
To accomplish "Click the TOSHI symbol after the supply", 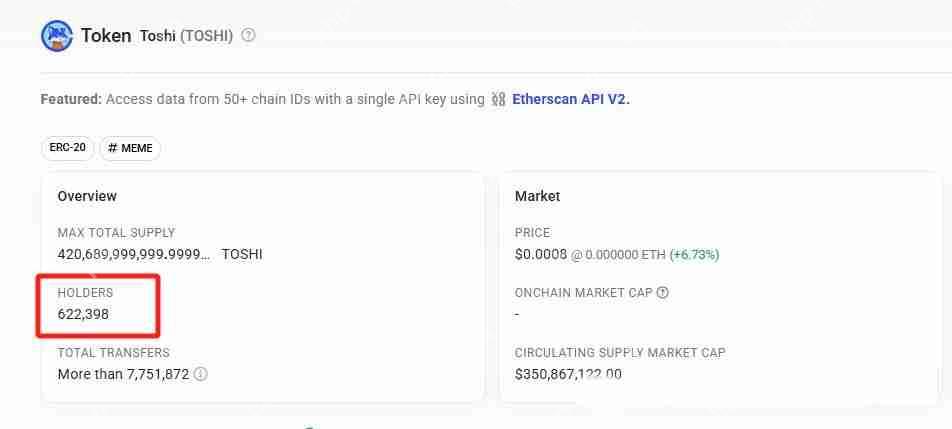I will pyautogui.click(x=242, y=254).
